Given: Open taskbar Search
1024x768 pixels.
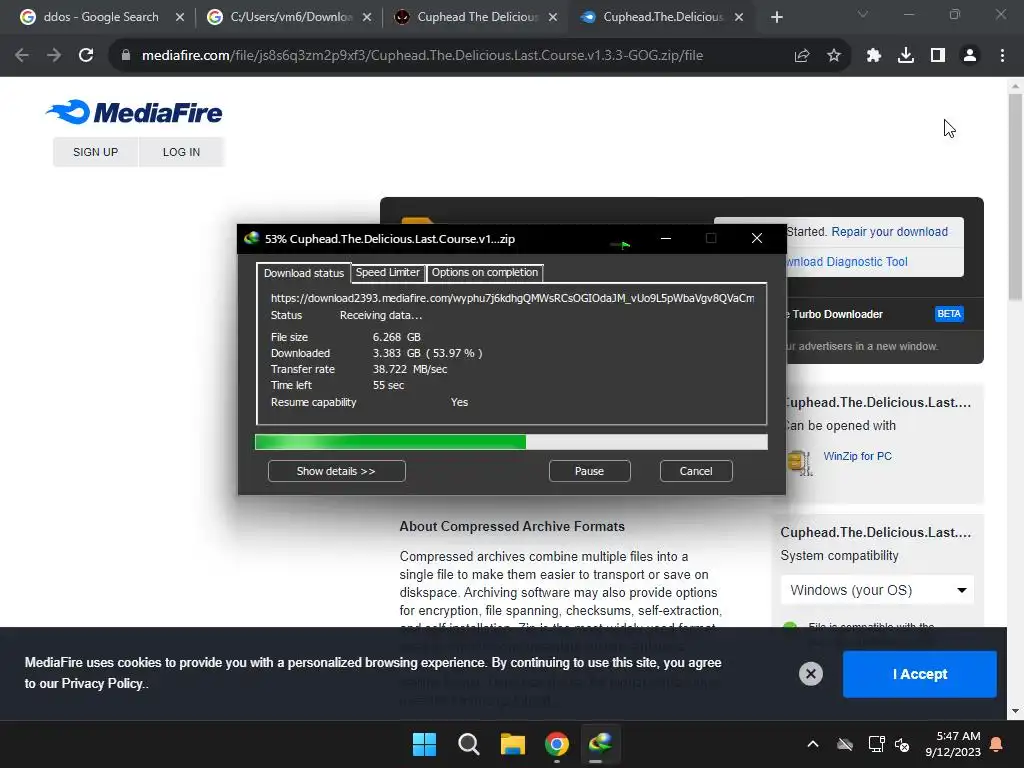Looking at the screenshot, I should pos(468,744).
